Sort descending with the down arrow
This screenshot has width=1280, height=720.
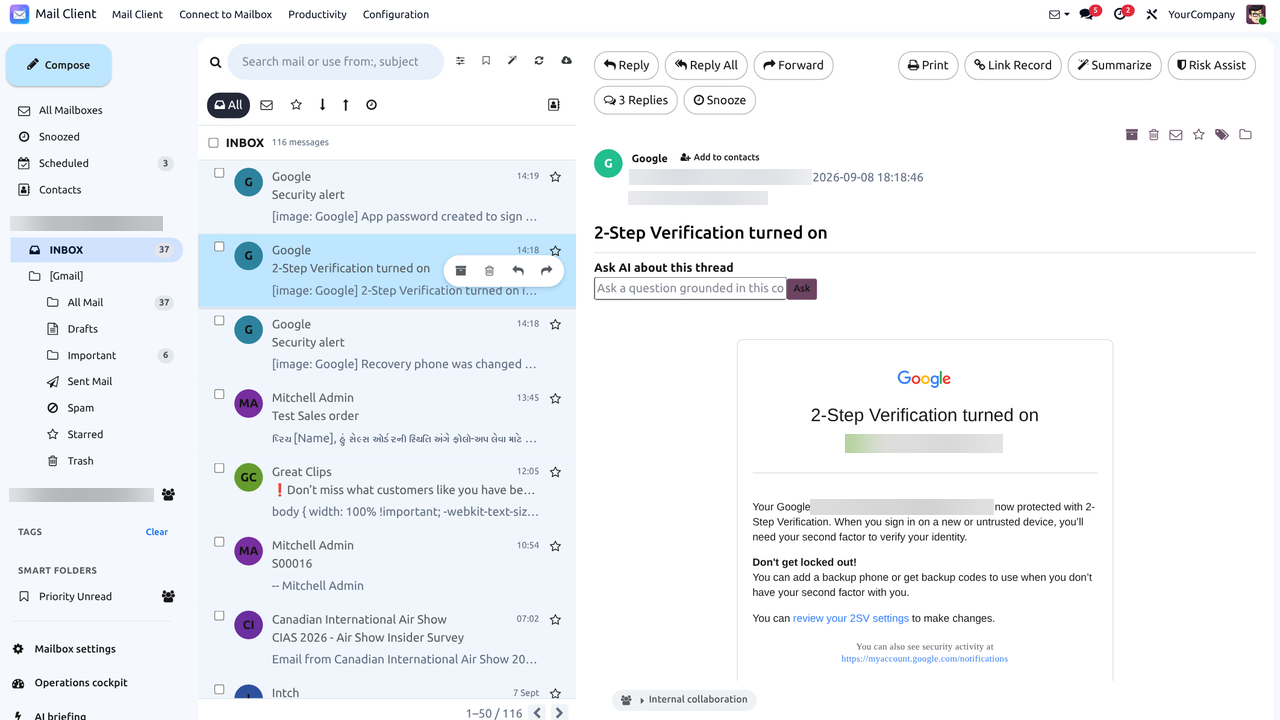[x=322, y=105]
